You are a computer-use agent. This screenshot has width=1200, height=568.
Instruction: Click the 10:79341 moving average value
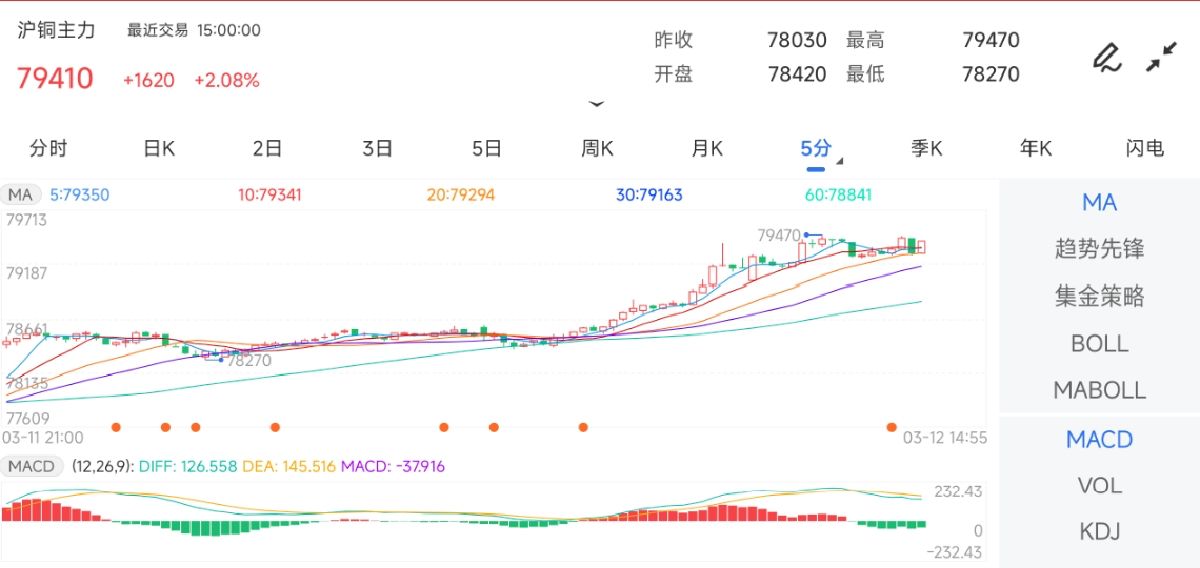click(270, 195)
